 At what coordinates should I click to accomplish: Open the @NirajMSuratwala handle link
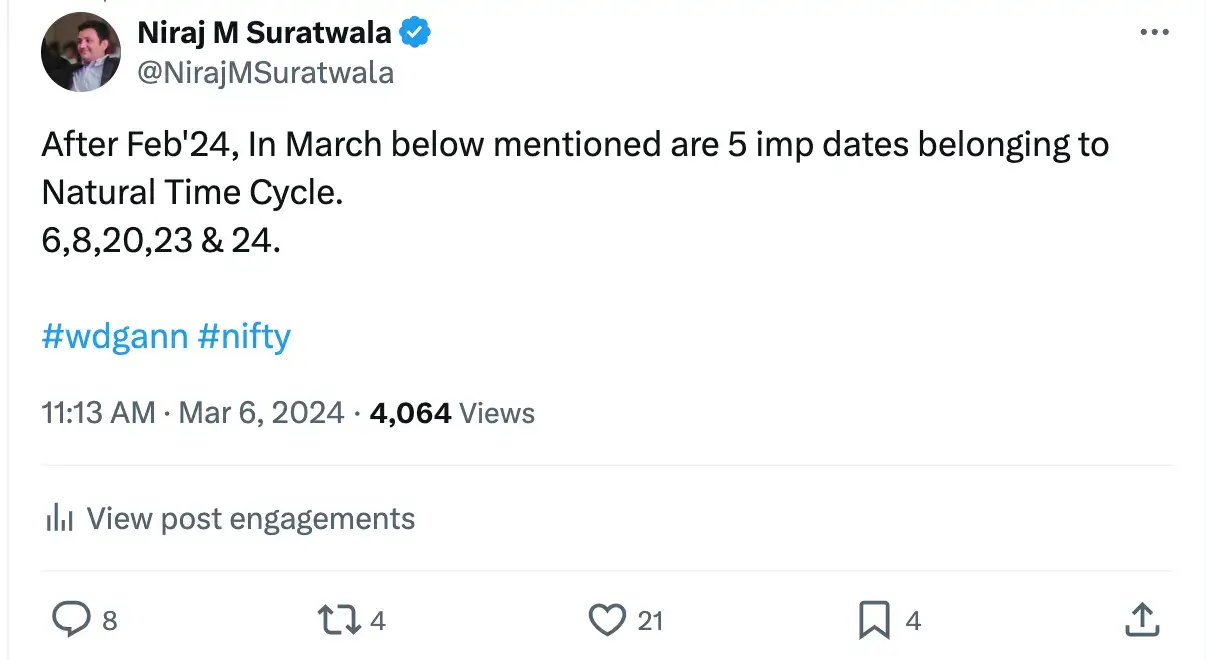(265, 73)
